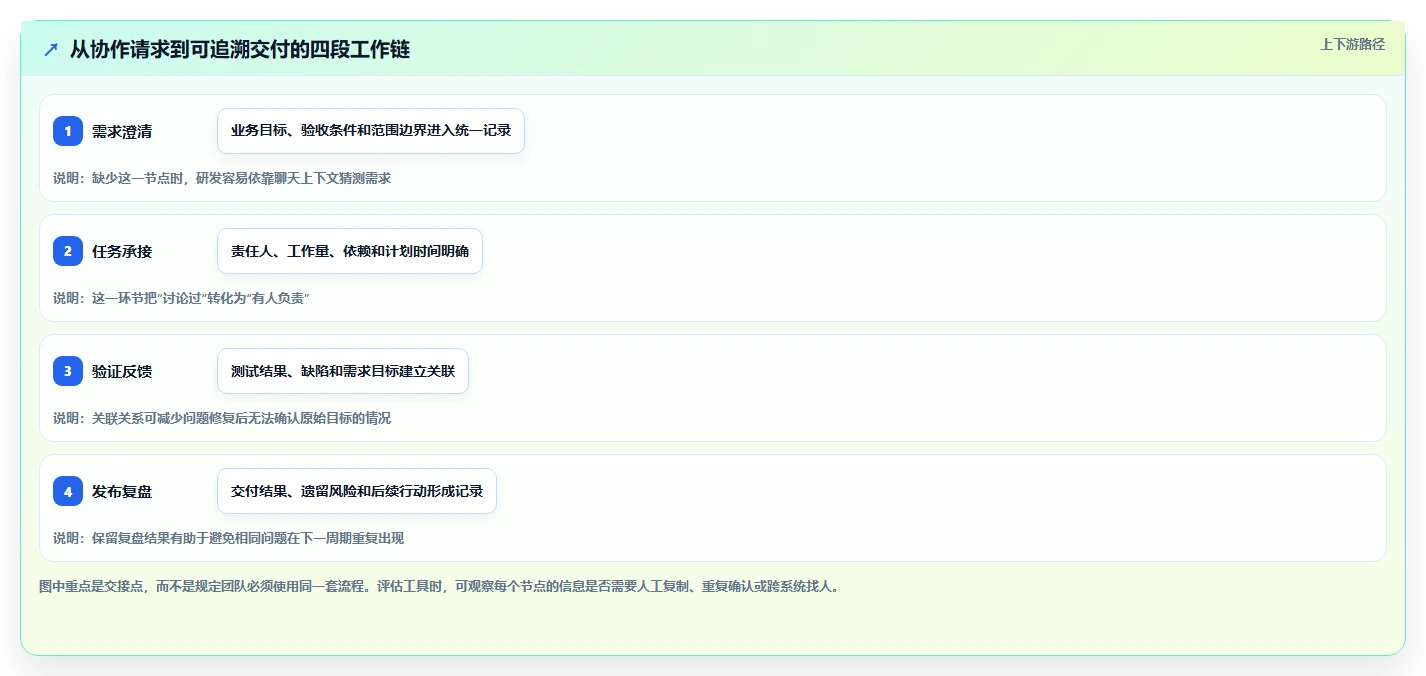
Task: Click the 责任人、工作量、依赖和计划时间明确 chip
Action: [350, 251]
